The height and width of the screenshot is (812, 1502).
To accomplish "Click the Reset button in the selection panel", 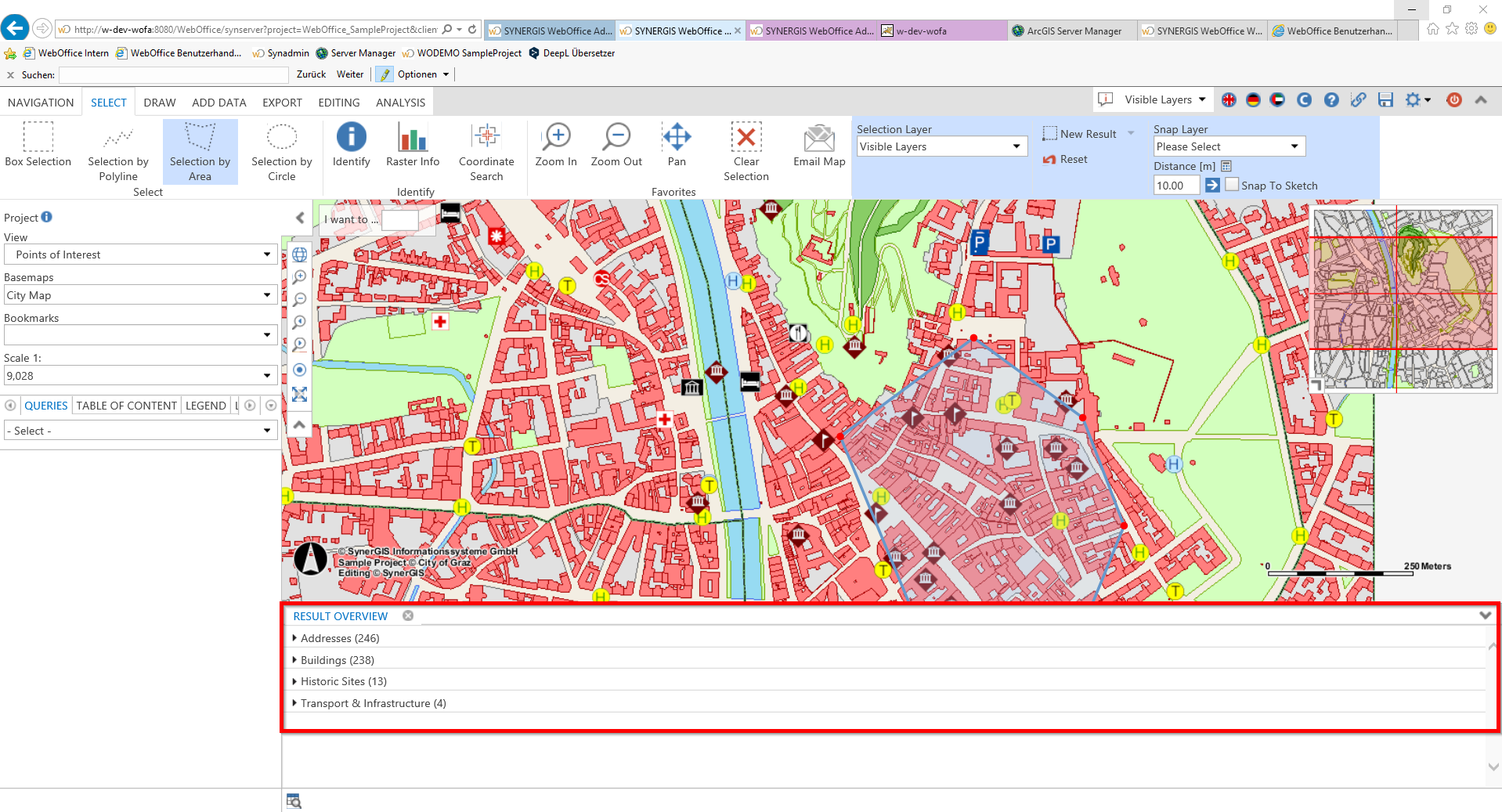I will pos(1065,159).
